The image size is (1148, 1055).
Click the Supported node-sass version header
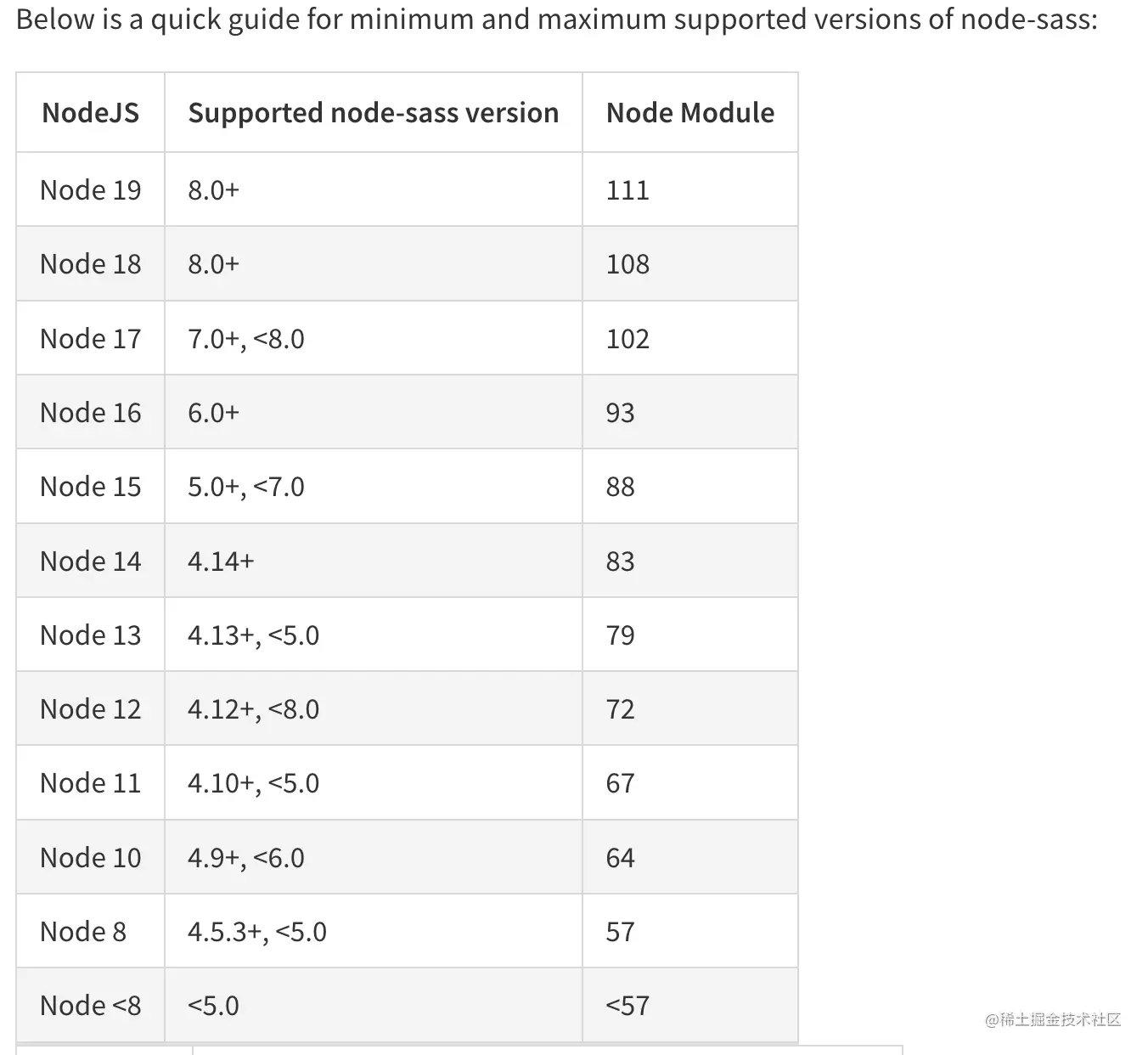373,113
